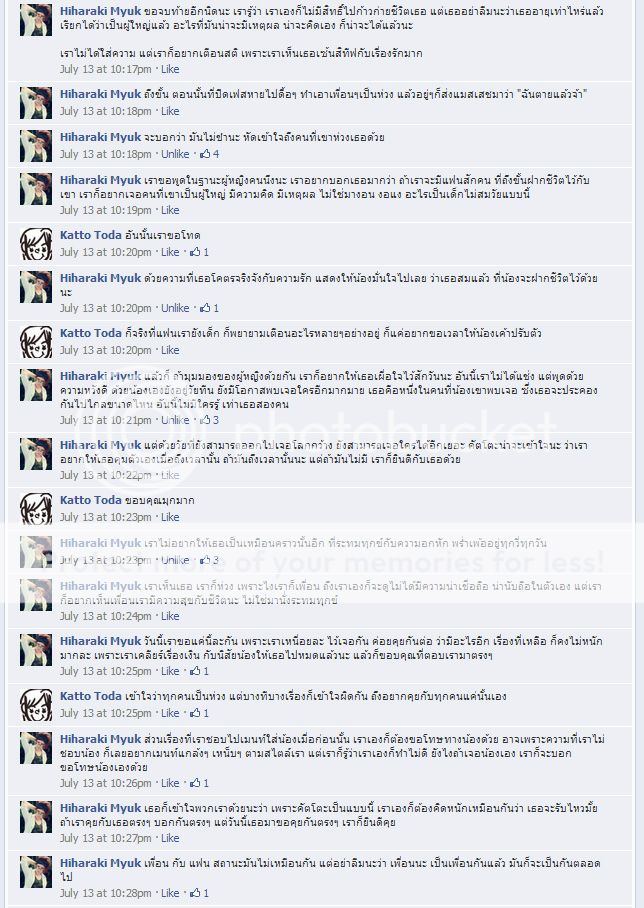Screen dimensions: 644x908
Task: Open likes icon on Katto Toda's 10:20pm comment with 1 like
Action: 195,252
